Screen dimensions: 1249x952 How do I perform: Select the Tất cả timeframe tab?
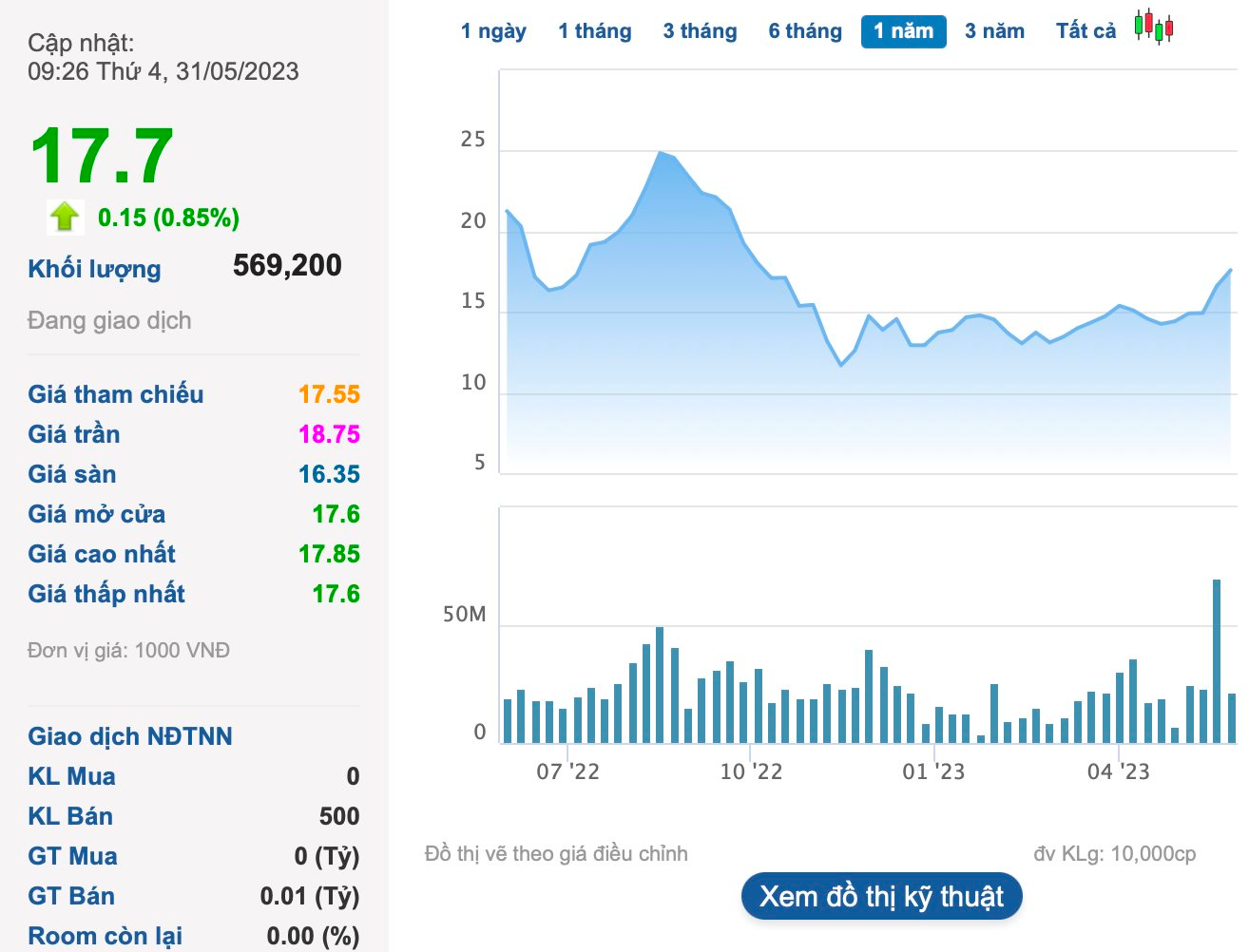(x=1086, y=31)
